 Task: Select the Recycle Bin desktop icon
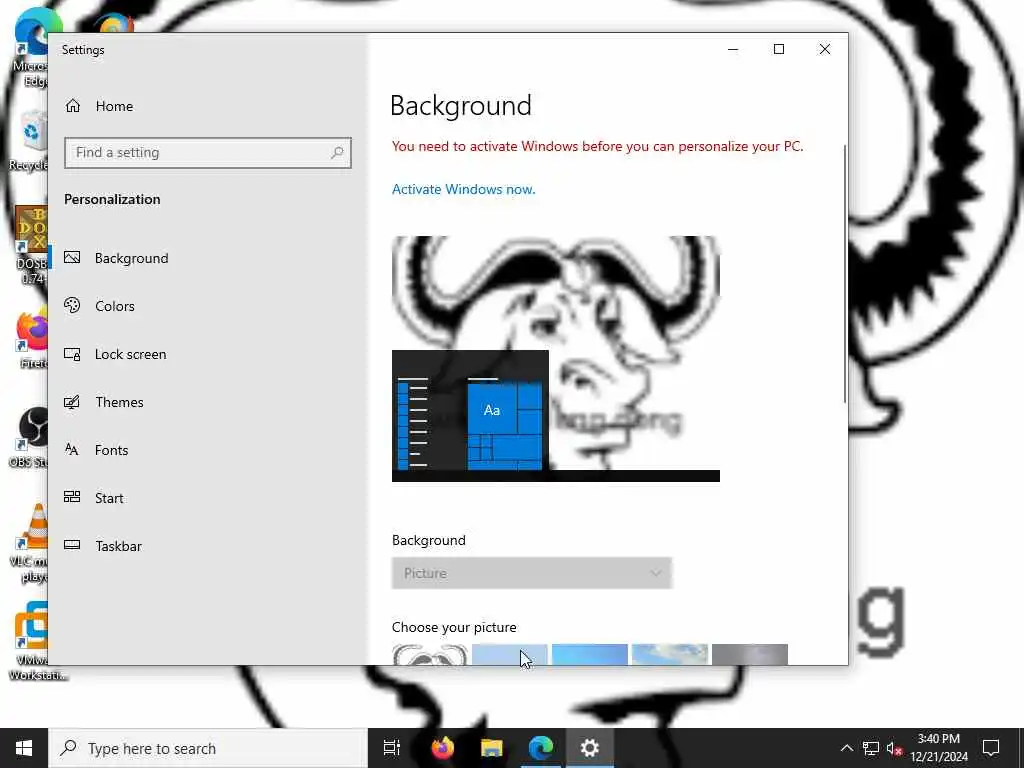coord(29,140)
